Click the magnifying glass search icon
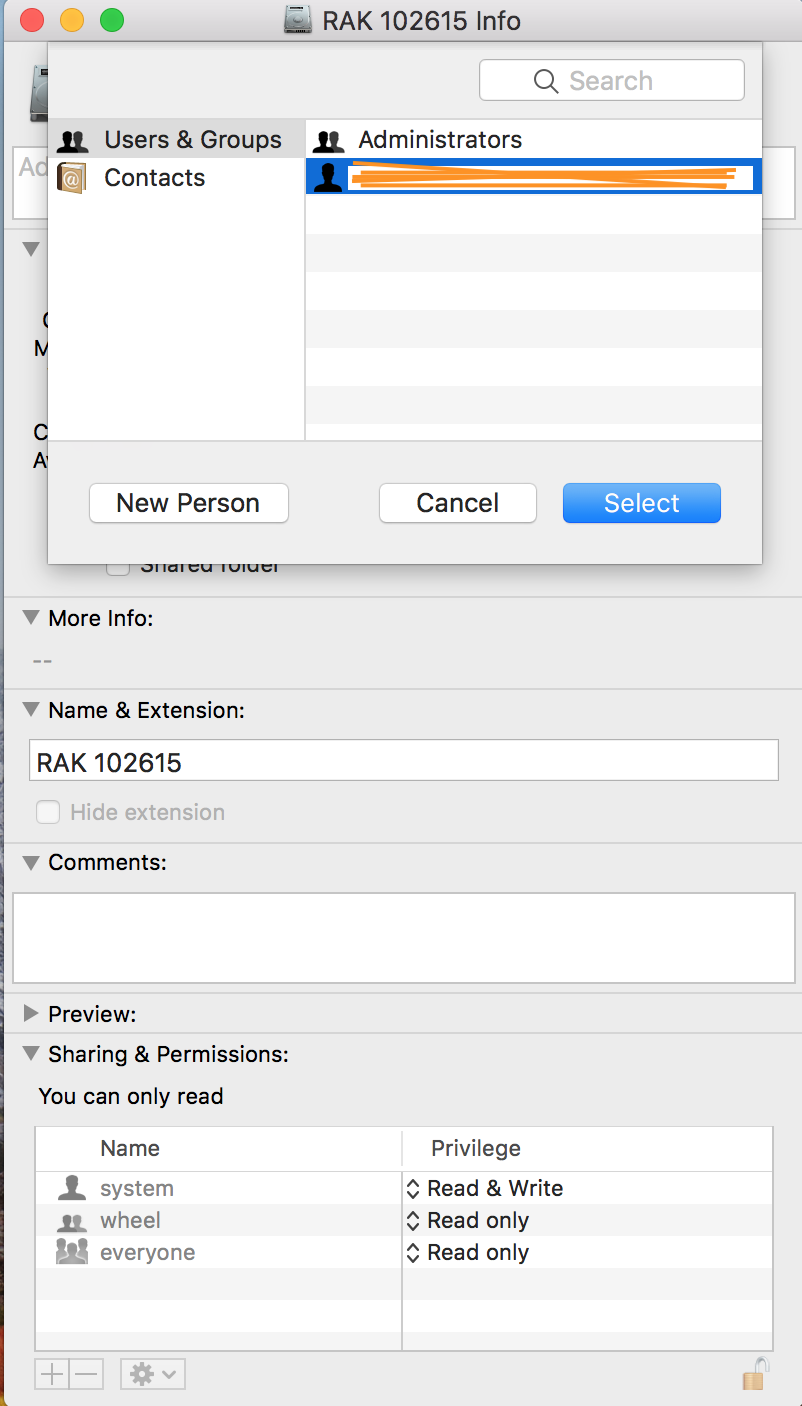Screen dimensions: 802x1406 click(545, 81)
